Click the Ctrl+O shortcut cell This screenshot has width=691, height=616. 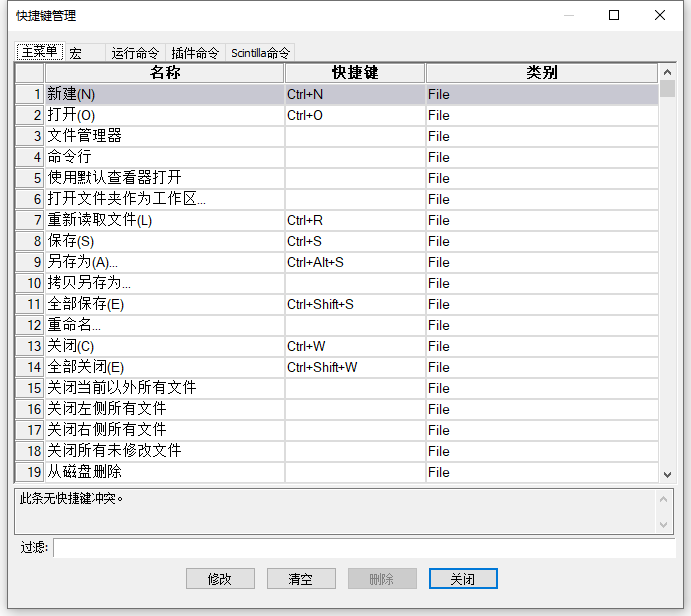pyautogui.click(x=355, y=115)
